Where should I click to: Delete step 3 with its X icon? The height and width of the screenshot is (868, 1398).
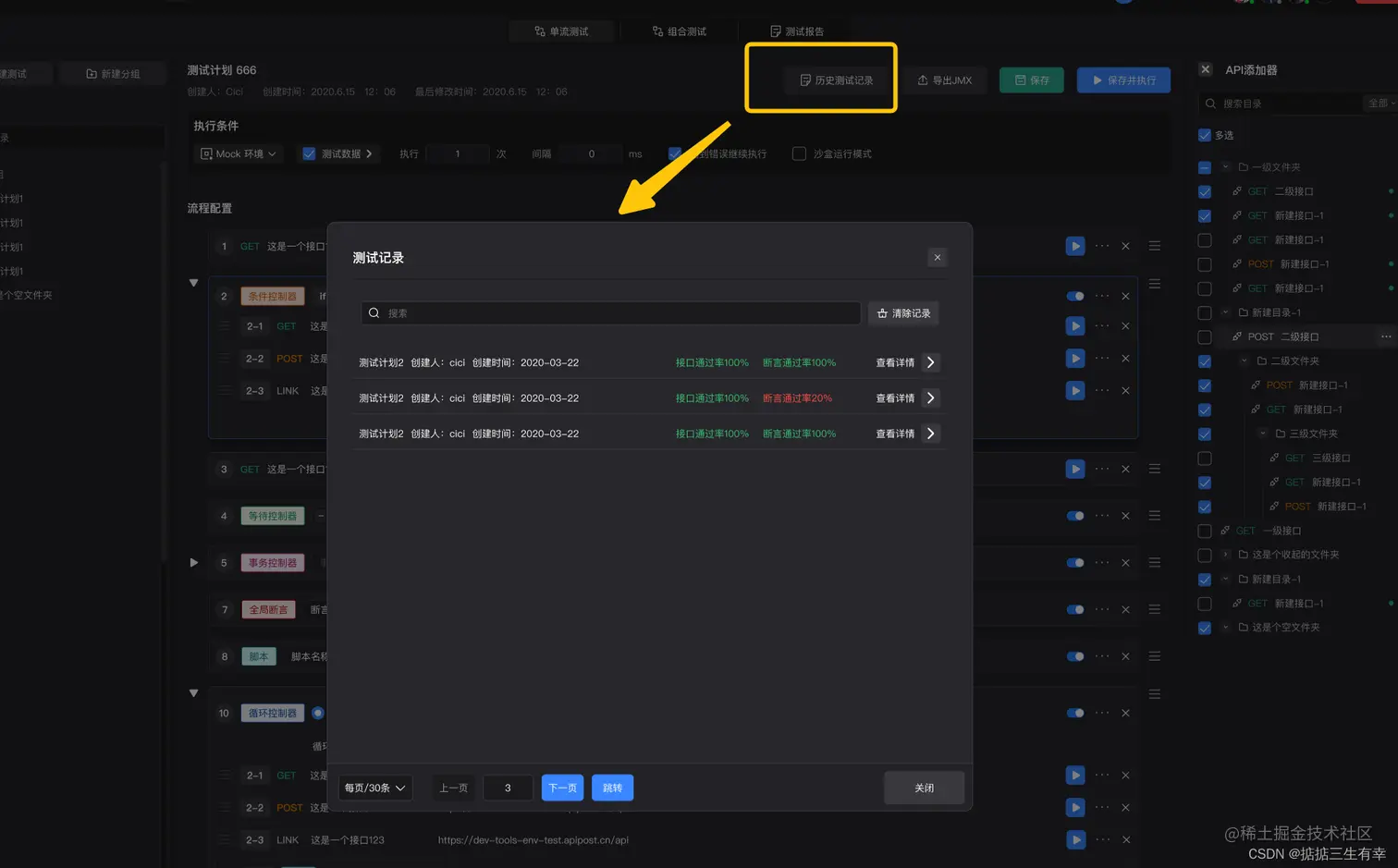[x=1125, y=469]
